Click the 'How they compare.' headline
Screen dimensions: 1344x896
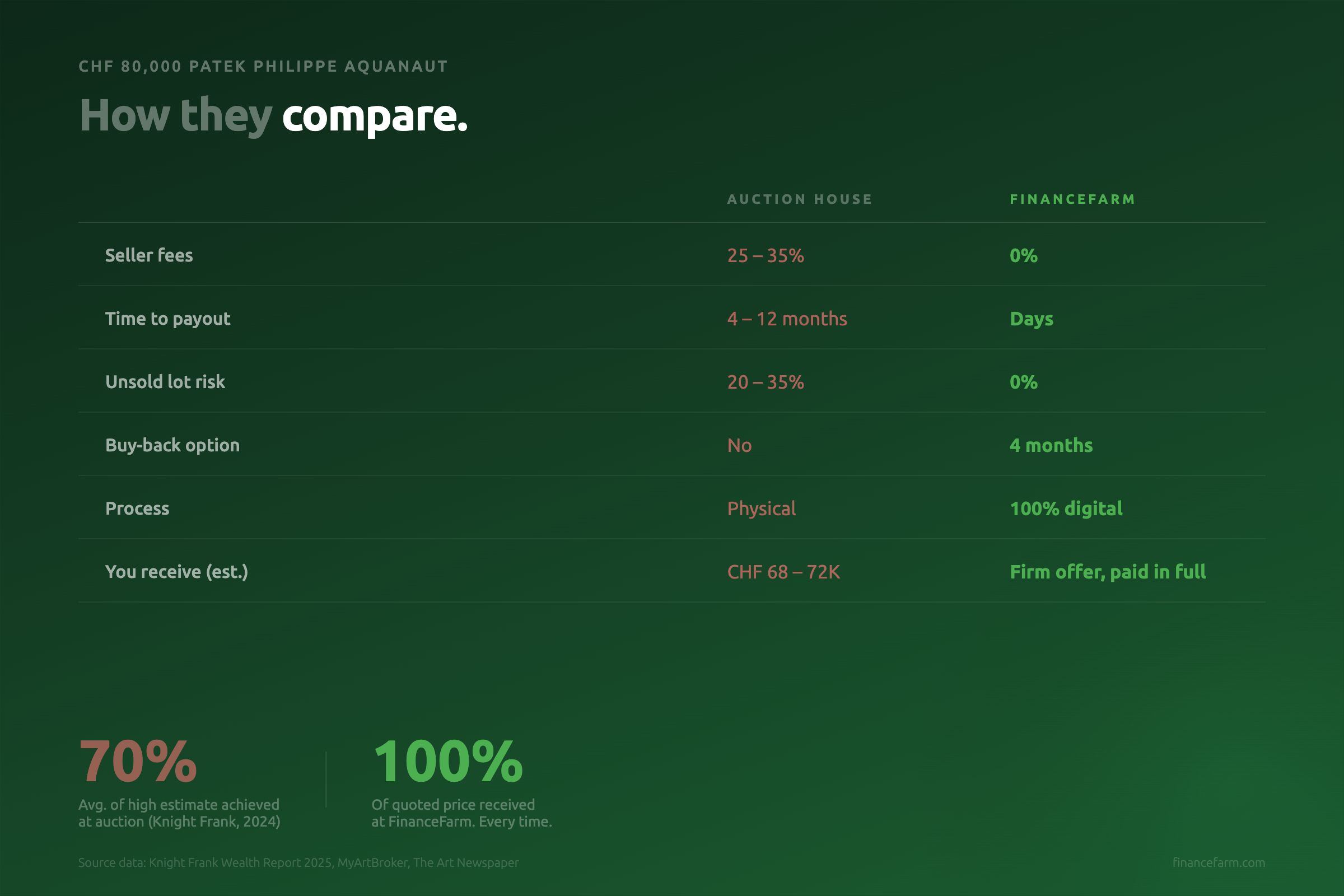pos(273,116)
